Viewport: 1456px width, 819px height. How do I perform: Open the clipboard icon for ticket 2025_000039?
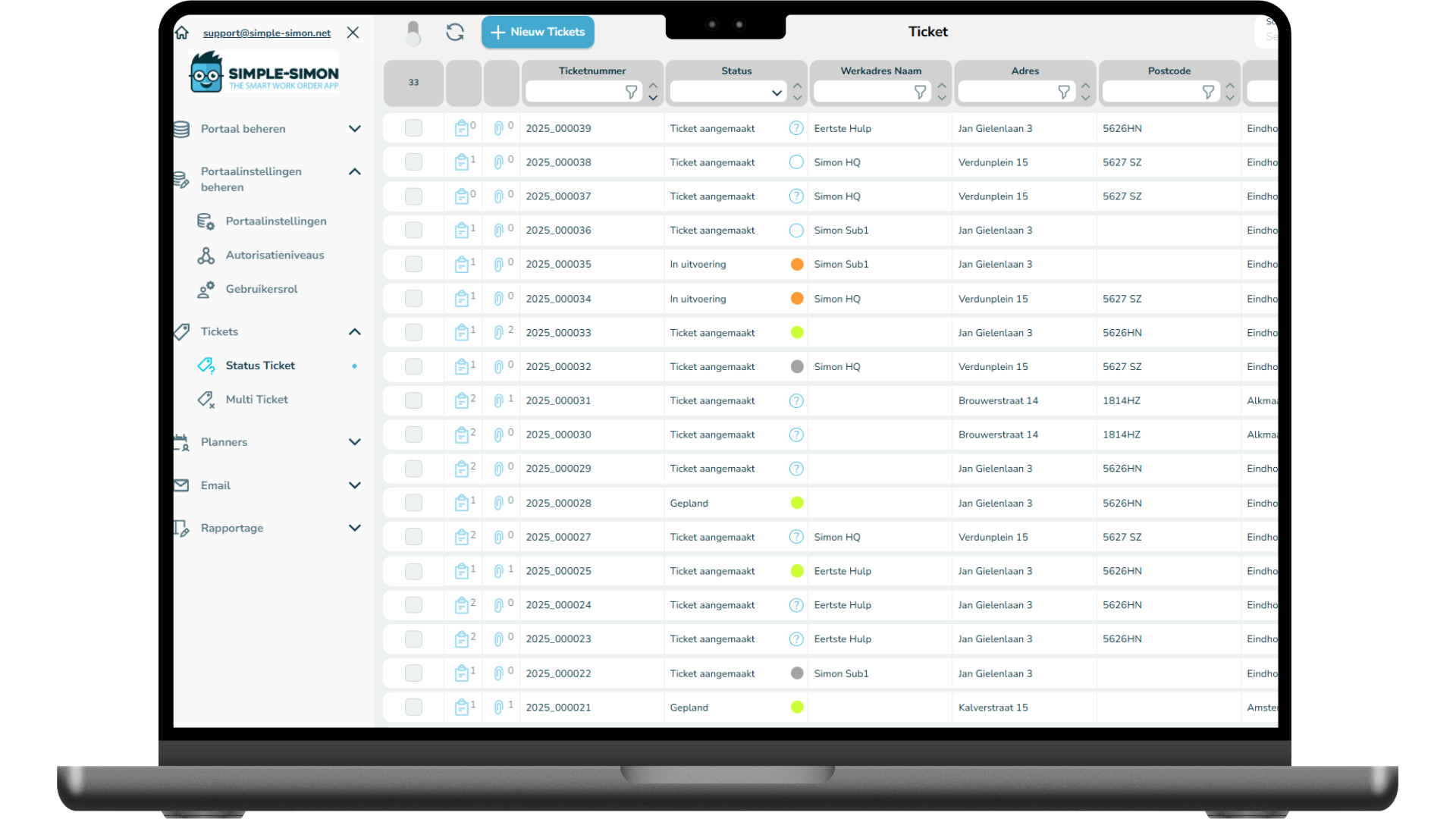pyautogui.click(x=461, y=128)
